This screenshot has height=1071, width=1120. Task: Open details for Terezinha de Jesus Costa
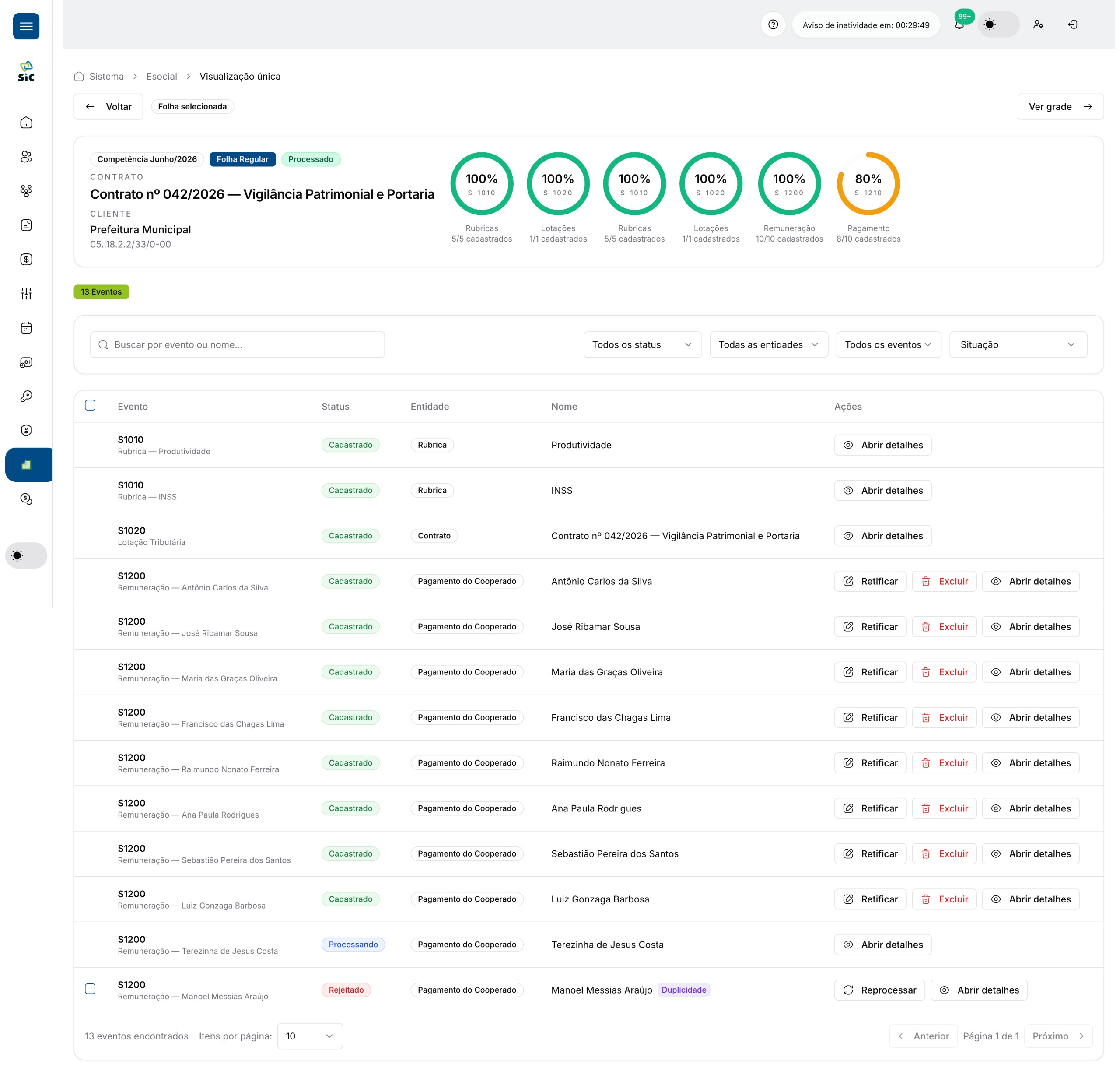(882, 944)
